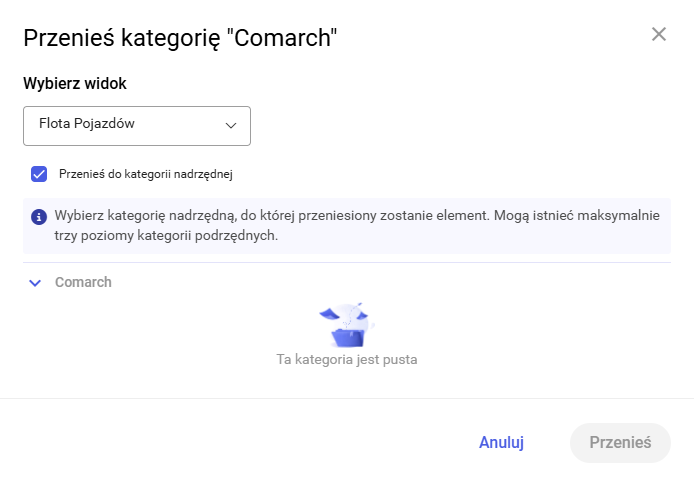Click the blue info icon in the hint banner
Viewport: 694px width, 485px height.
click(39, 216)
